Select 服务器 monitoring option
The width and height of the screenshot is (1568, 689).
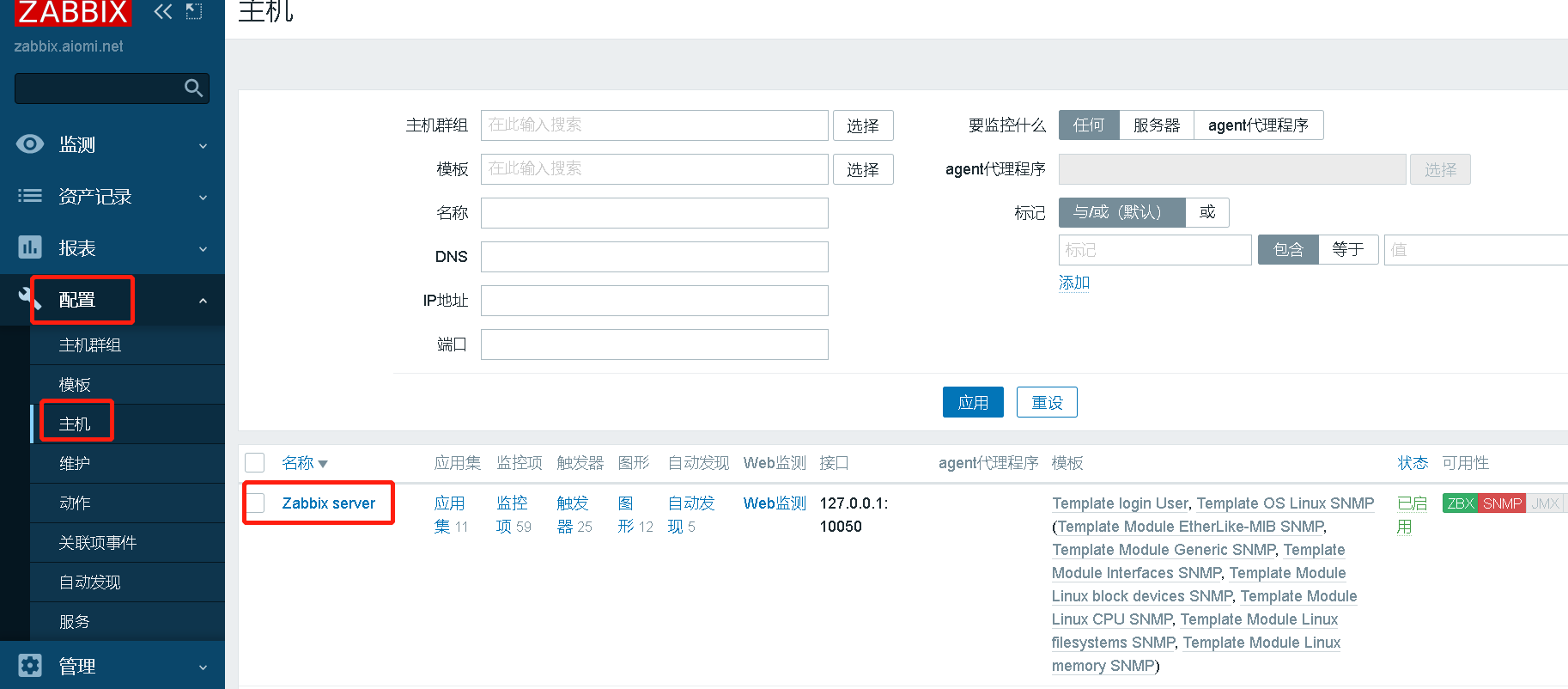1156,125
